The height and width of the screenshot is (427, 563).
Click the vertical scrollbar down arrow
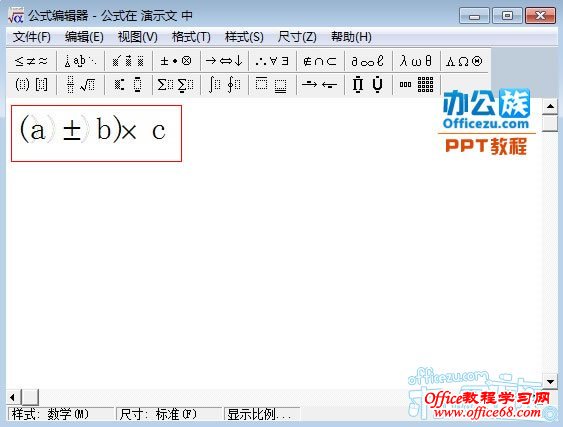[x=550, y=381]
